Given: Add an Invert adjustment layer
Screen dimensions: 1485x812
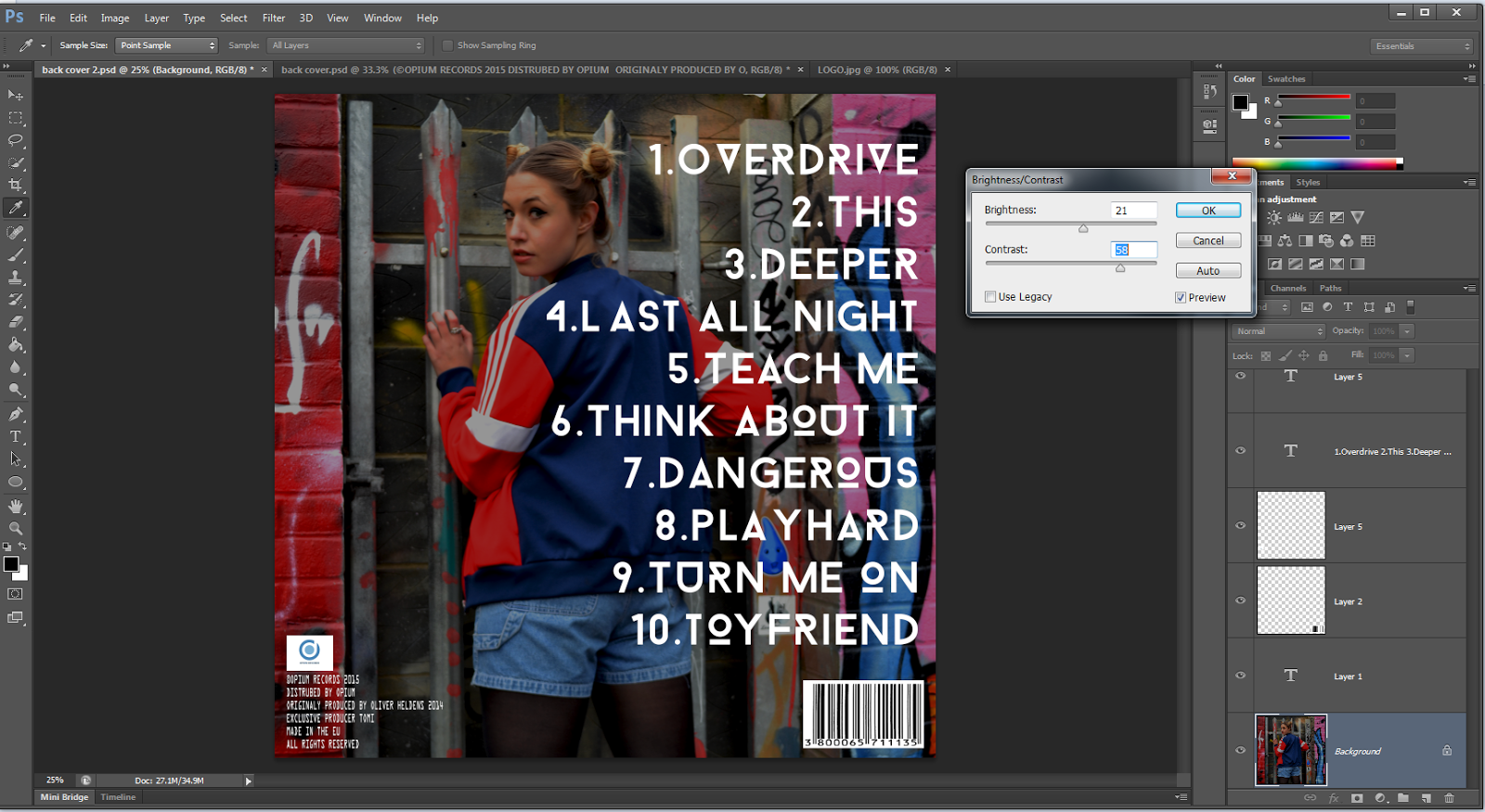Looking at the screenshot, I should [1275, 264].
